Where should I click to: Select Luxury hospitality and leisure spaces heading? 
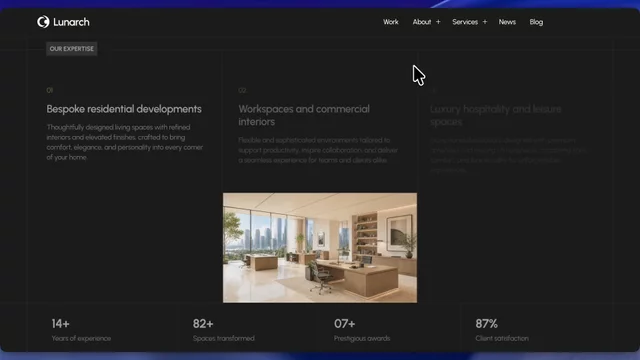point(496,116)
